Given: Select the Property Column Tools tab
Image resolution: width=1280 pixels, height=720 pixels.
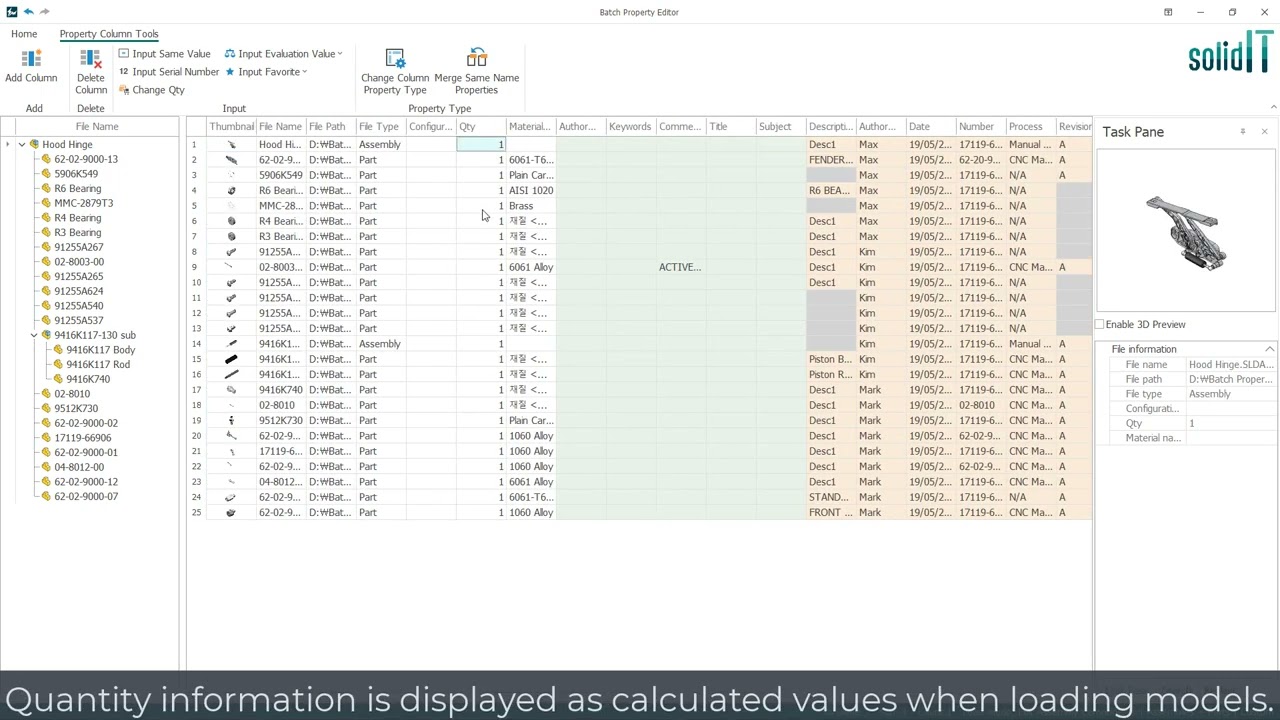Looking at the screenshot, I should [x=108, y=34].
